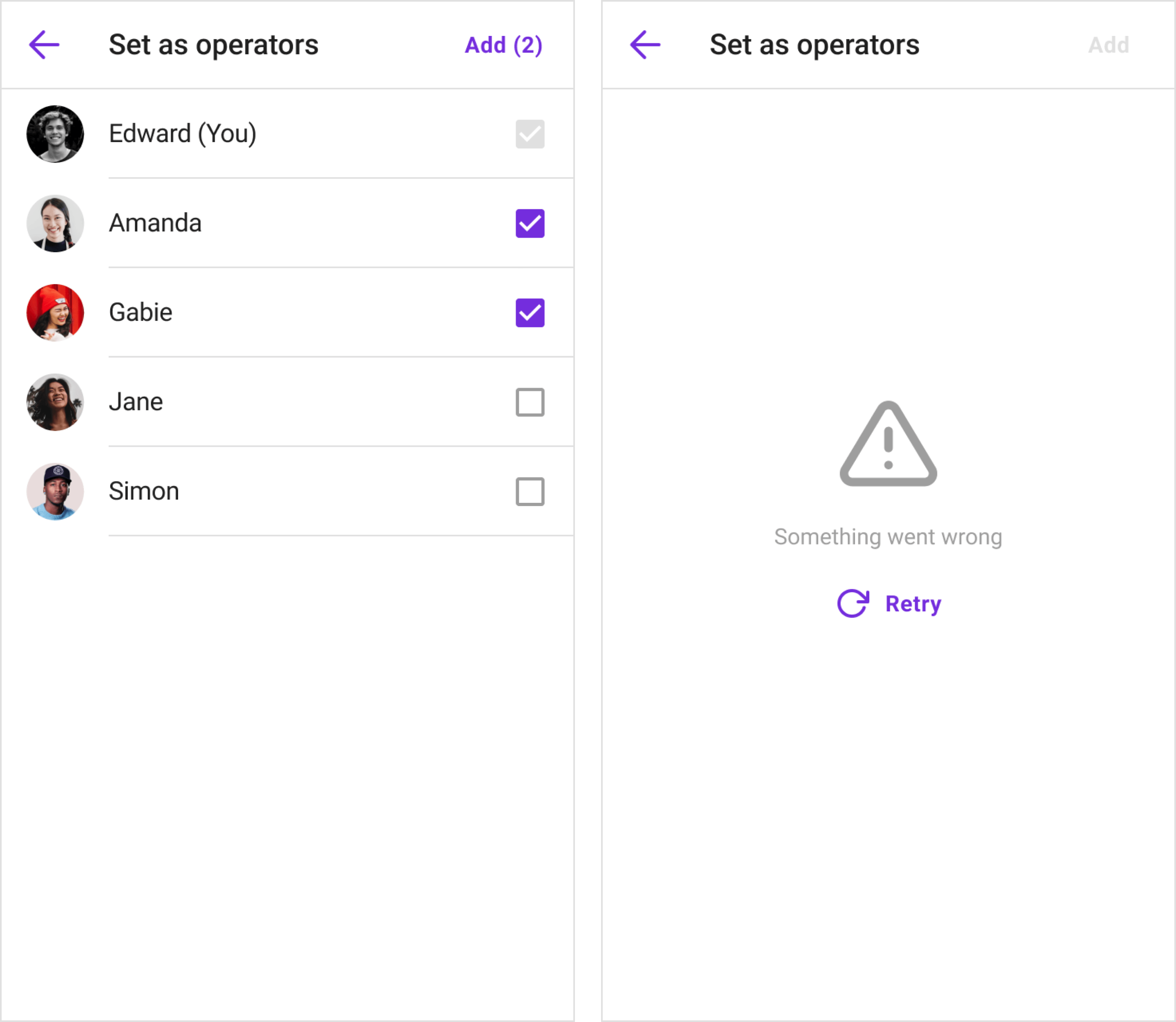
Task: Uncheck Gabie's operator checkbox
Action: click(529, 313)
